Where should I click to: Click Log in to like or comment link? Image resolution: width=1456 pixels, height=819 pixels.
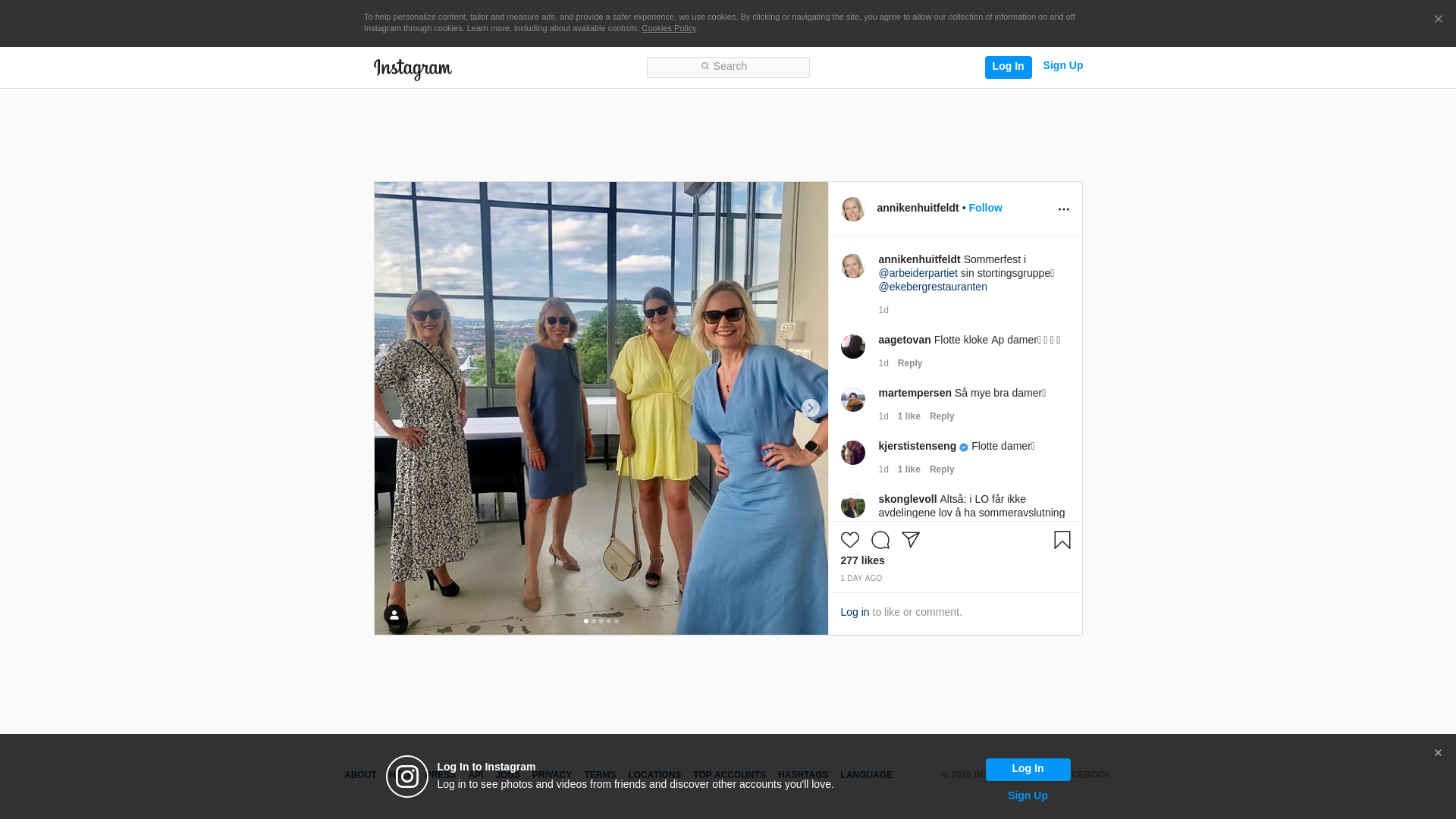(855, 612)
